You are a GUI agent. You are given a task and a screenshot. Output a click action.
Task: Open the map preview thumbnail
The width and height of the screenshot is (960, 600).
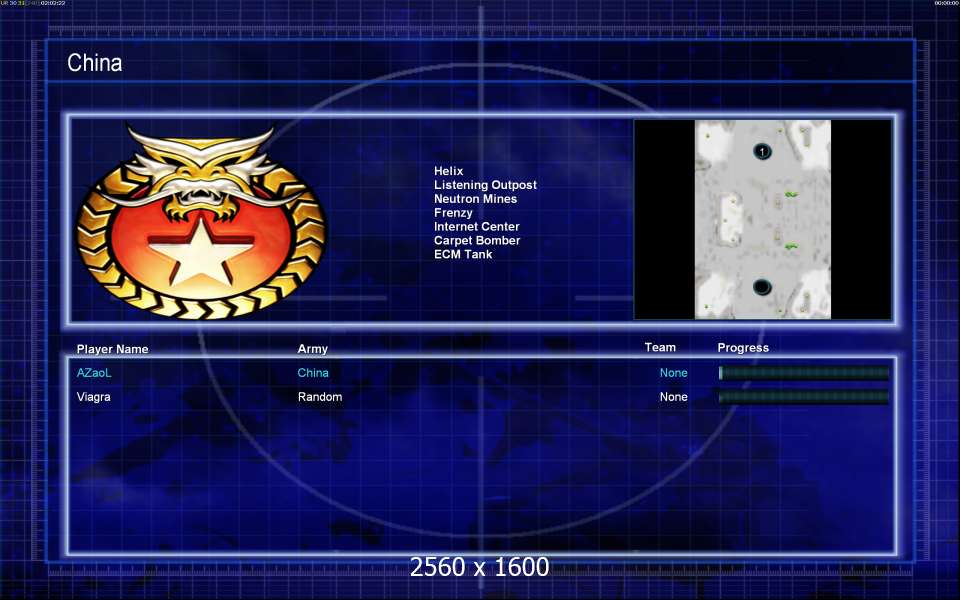pos(762,219)
